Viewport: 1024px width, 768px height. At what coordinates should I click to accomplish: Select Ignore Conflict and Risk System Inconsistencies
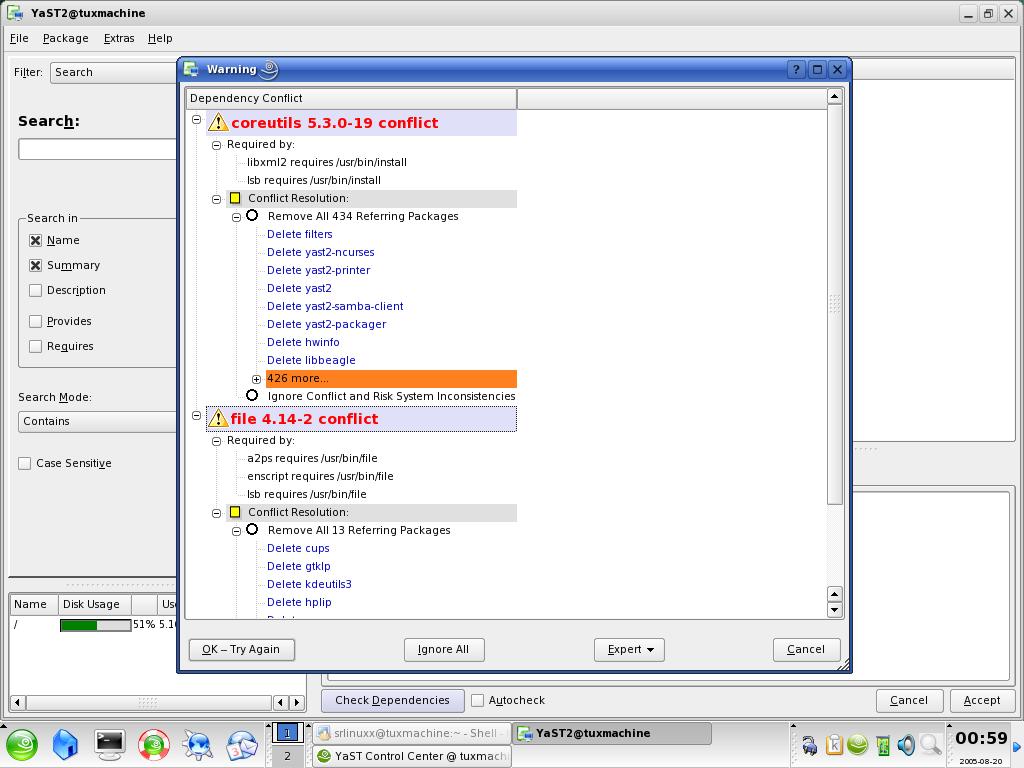pyautogui.click(x=252, y=395)
